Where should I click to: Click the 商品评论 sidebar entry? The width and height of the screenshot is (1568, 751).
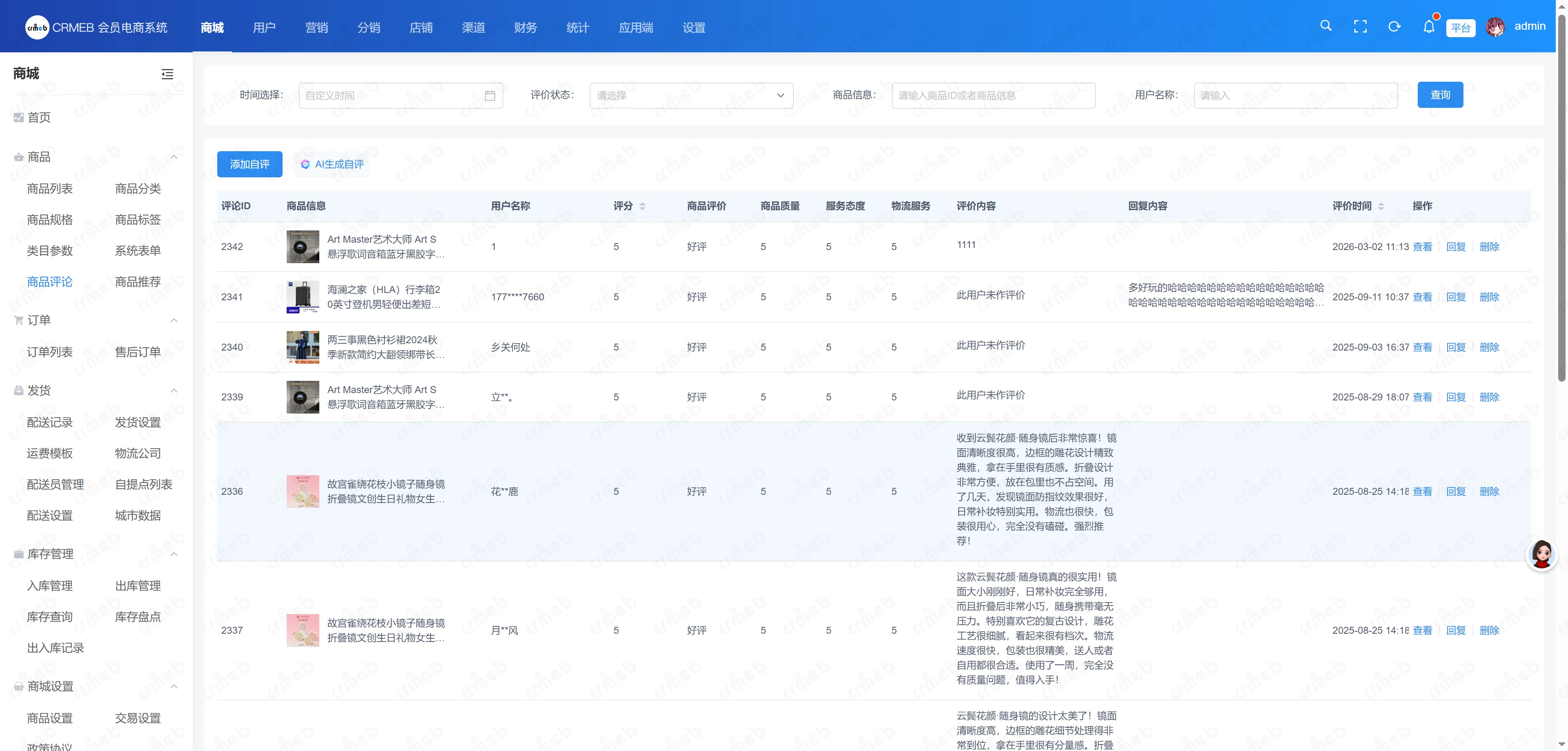tap(50, 282)
